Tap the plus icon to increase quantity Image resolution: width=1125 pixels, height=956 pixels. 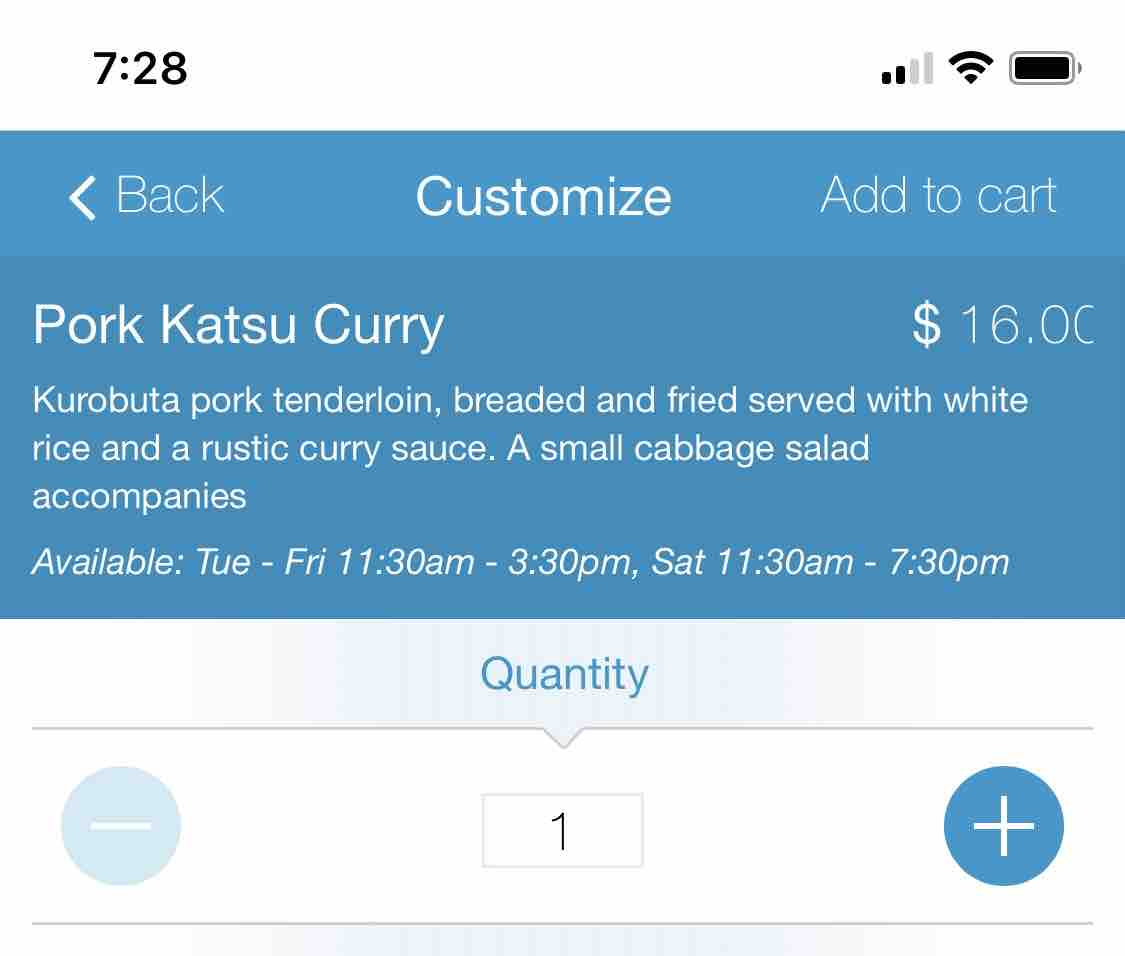click(1003, 826)
